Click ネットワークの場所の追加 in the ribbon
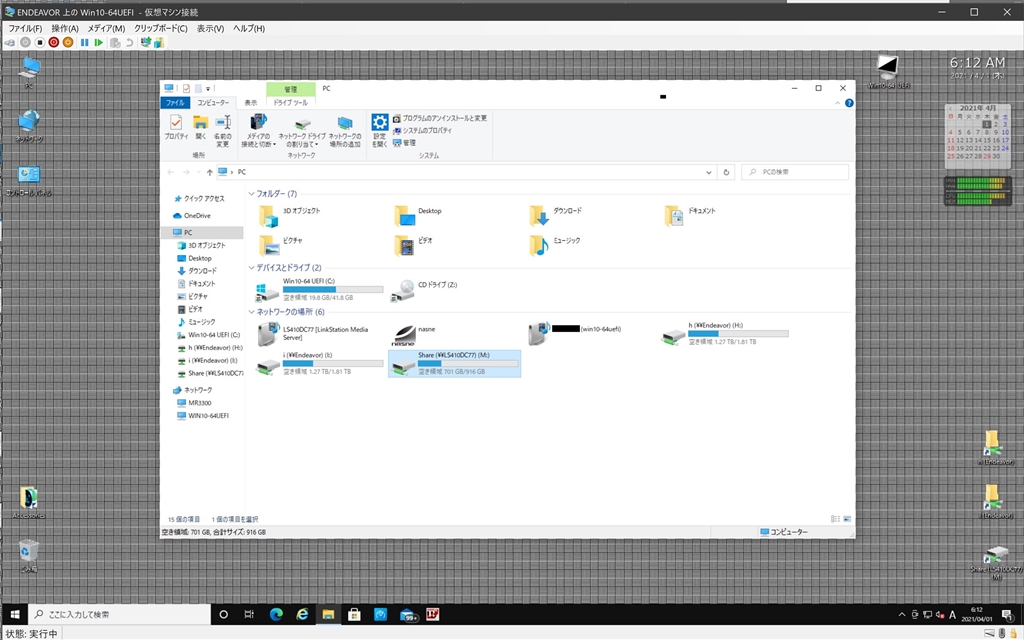The image size is (1024, 640). [345, 131]
